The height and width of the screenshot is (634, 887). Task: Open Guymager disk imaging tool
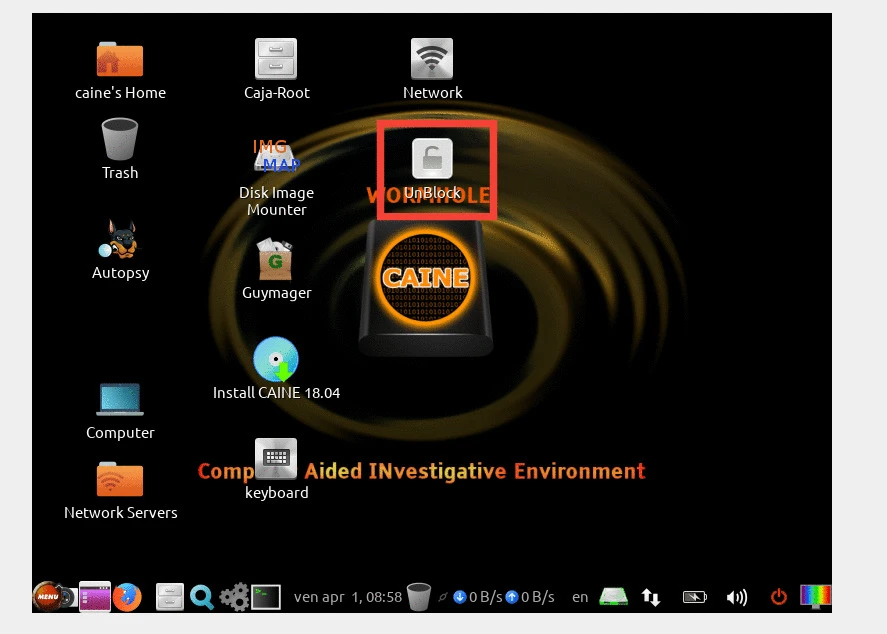[276, 261]
